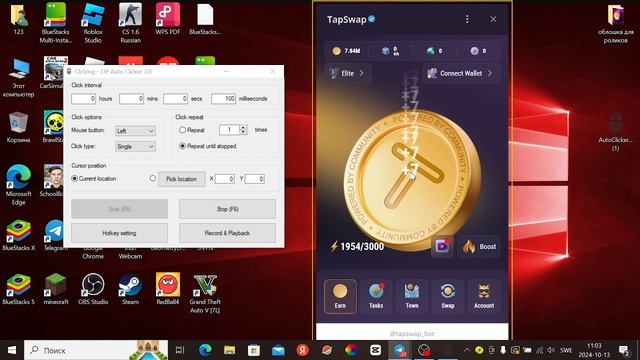Click the 123 folder desktop icon
640x360 pixels.
coord(18,20)
